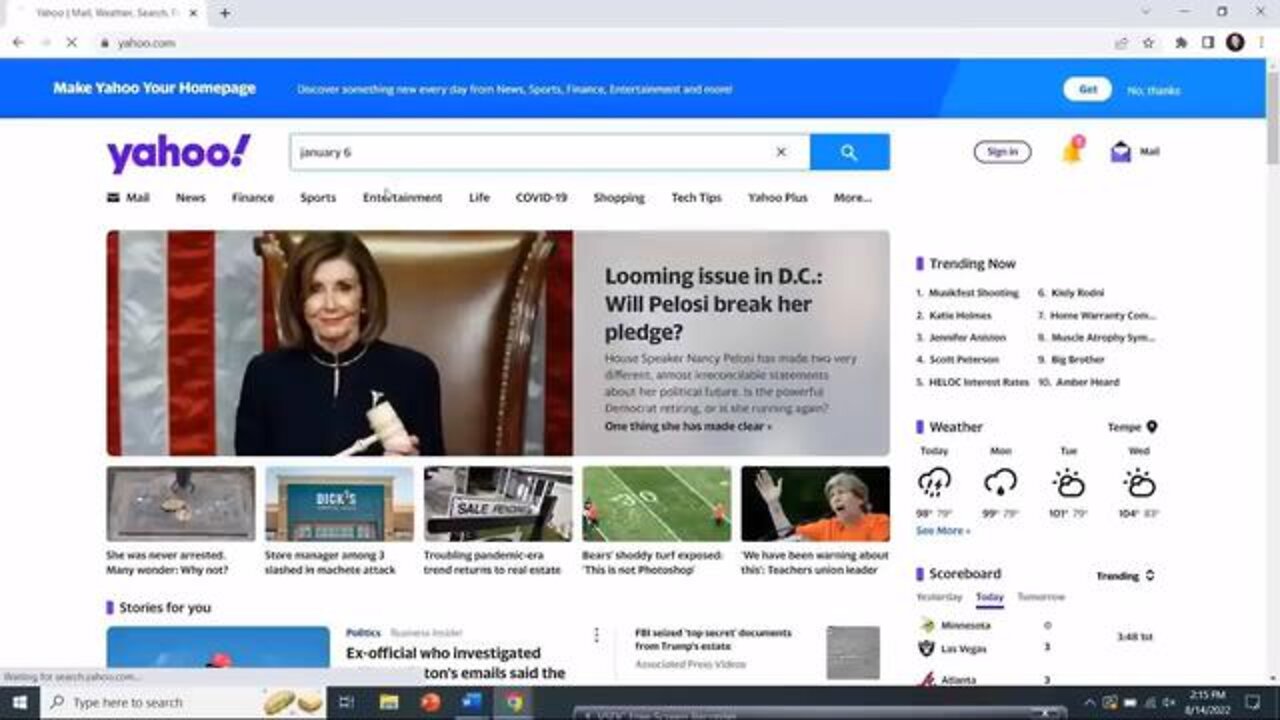Image resolution: width=1280 pixels, height=720 pixels.
Task: Show hidden system tray icons
Action: pos(1089,702)
